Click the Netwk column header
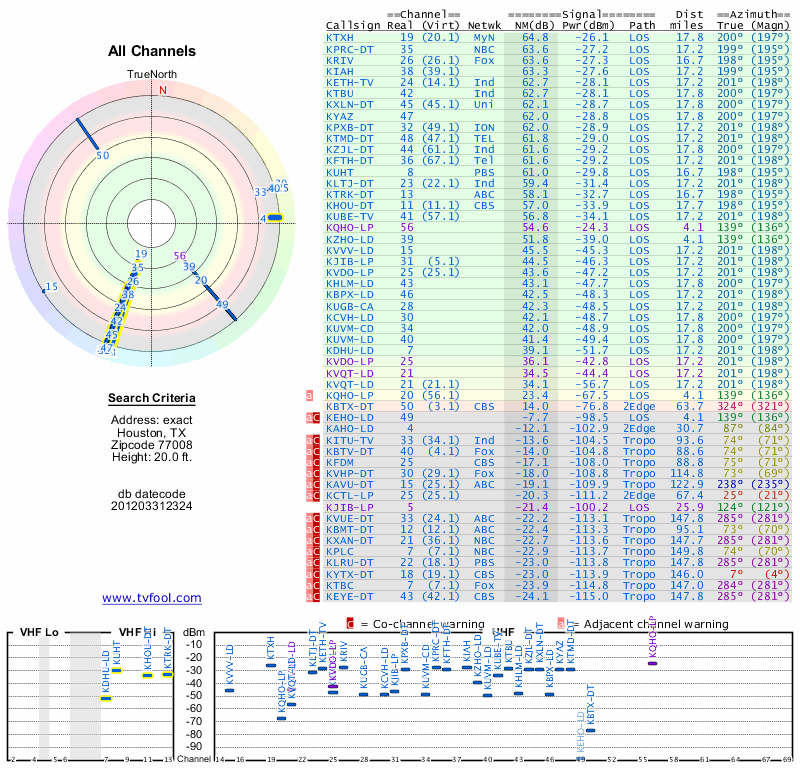This screenshot has width=800, height=768. 484,26
